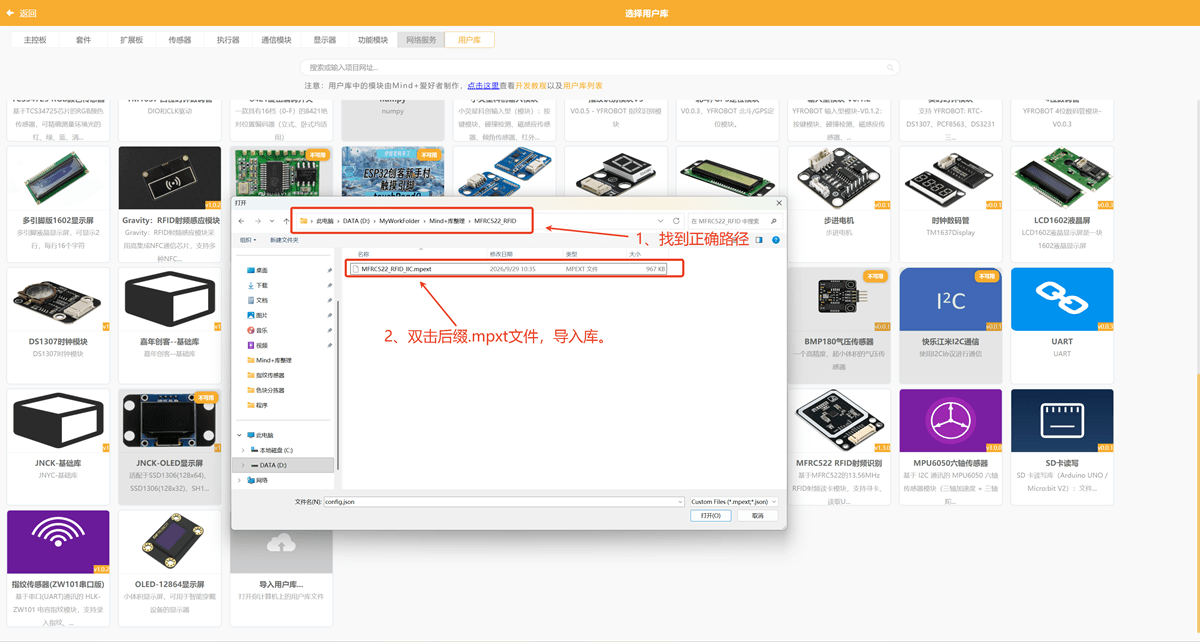Screen dimensions: 1200x642
Task: Click MyWorkFolder in the address path
Action: [398, 220]
